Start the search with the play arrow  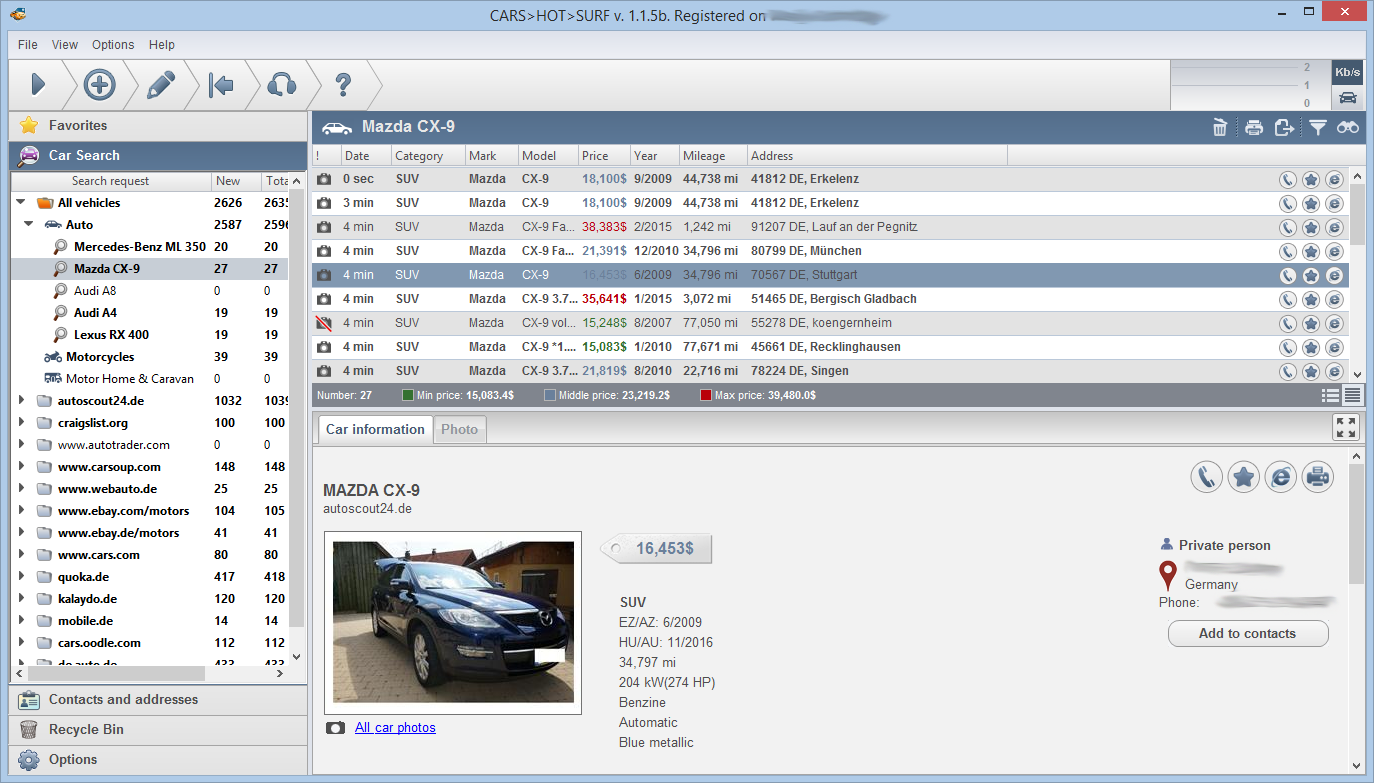tap(38, 85)
